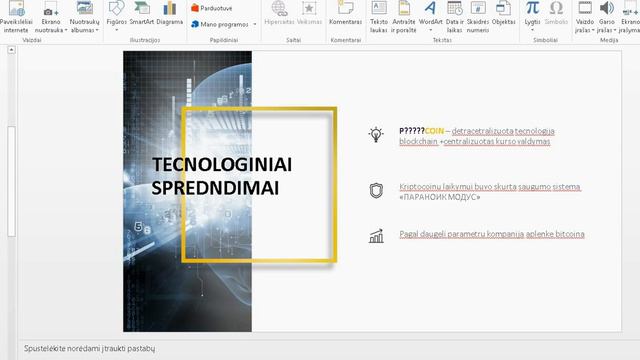Open Paveikslėliai internete online pictures
The width and height of the screenshot is (640, 360).
click(16, 17)
